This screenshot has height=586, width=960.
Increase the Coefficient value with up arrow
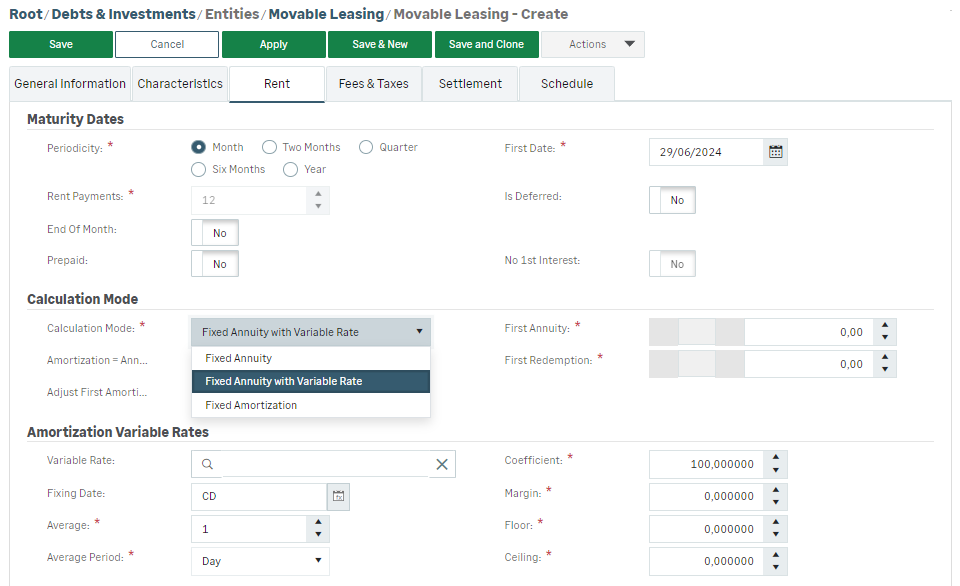tap(777, 458)
